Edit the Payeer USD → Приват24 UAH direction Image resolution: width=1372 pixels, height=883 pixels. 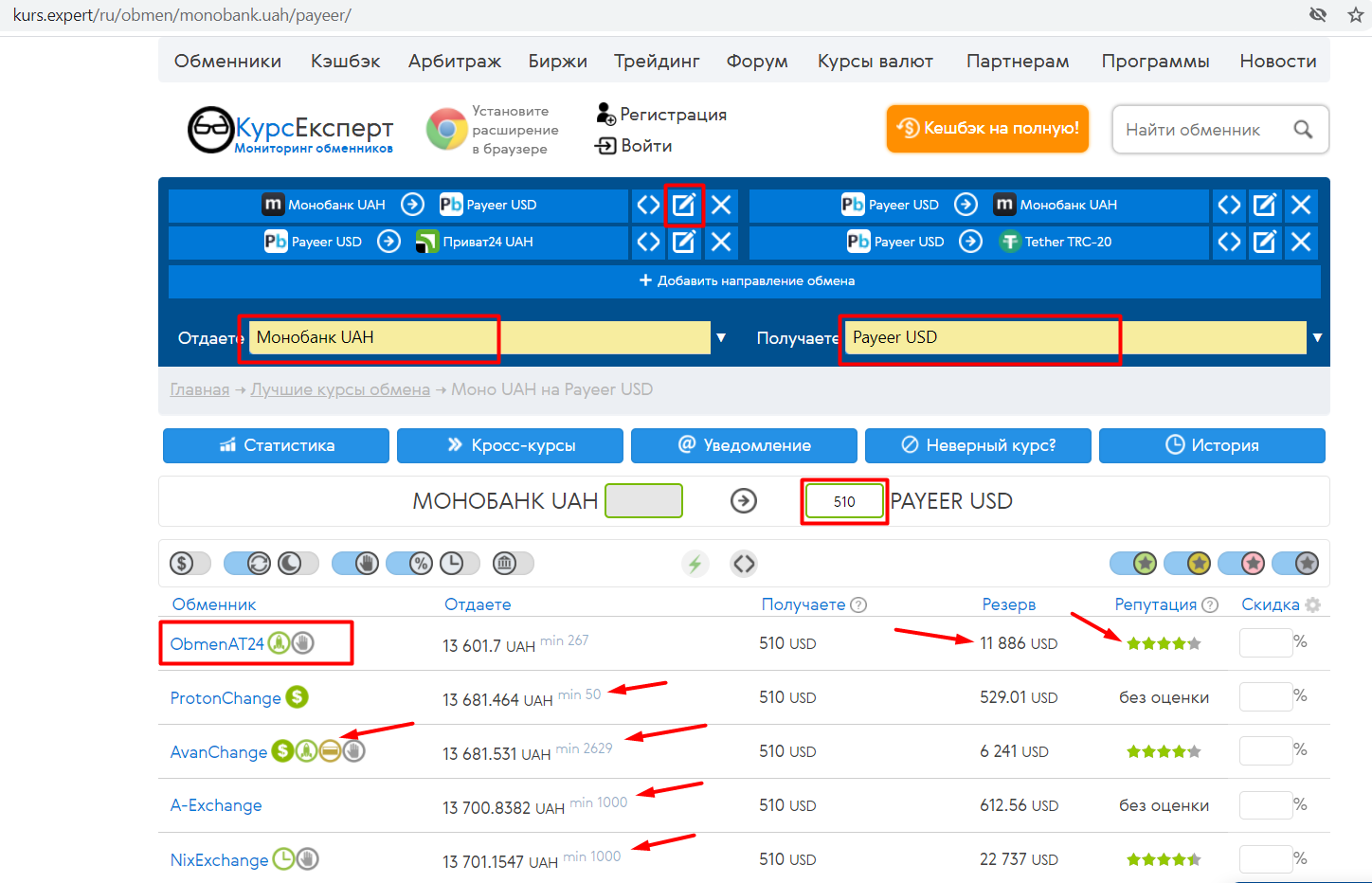coord(684,242)
